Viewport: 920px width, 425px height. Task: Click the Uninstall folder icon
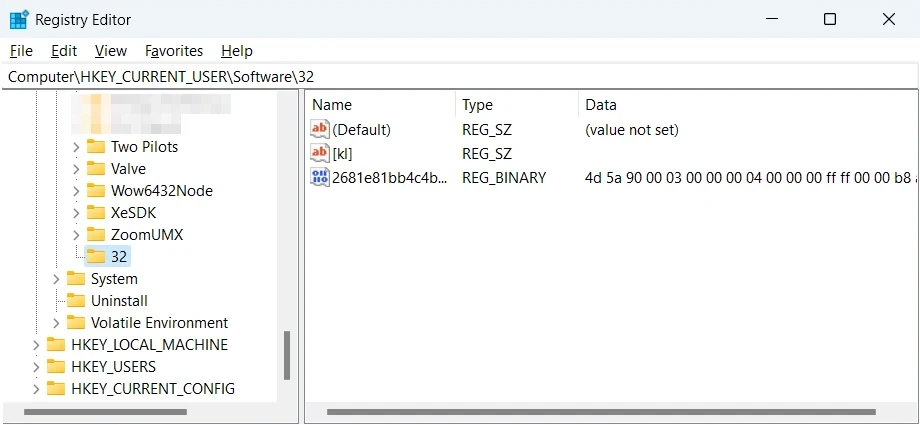pyautogui.click(x=76, y=301)
